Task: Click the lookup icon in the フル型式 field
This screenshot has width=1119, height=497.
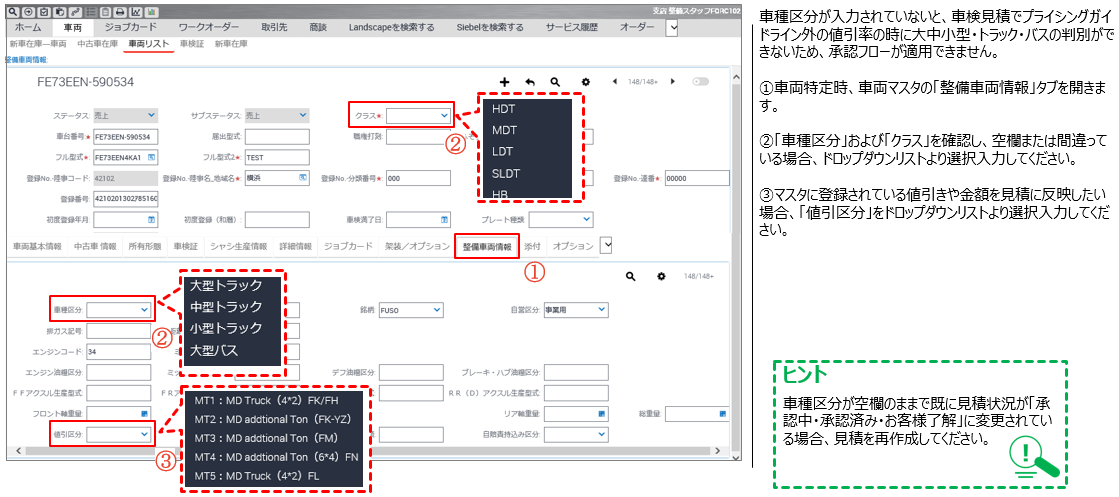Action: (x=152, y=158)
